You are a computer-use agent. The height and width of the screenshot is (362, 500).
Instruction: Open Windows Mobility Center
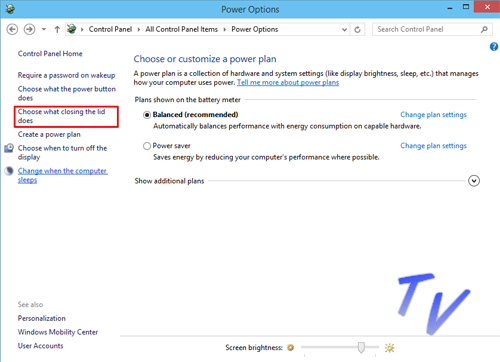[58, 332]
